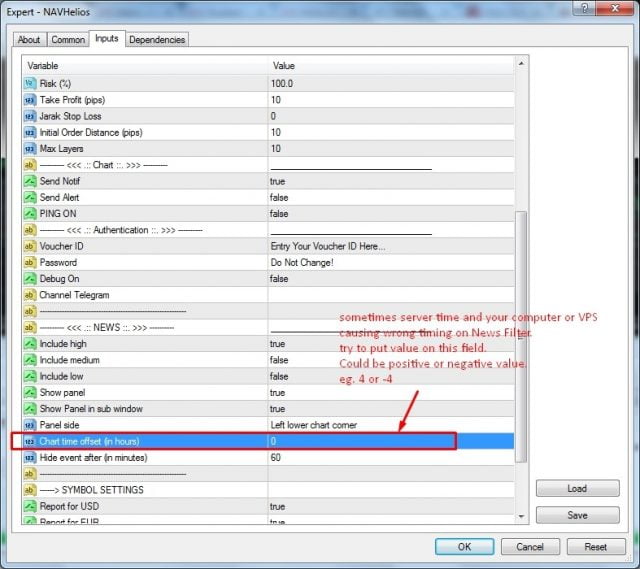The image size is (640, 569).
Task: Click the Authentication separator string icon
Action: (x=30, y=230)
